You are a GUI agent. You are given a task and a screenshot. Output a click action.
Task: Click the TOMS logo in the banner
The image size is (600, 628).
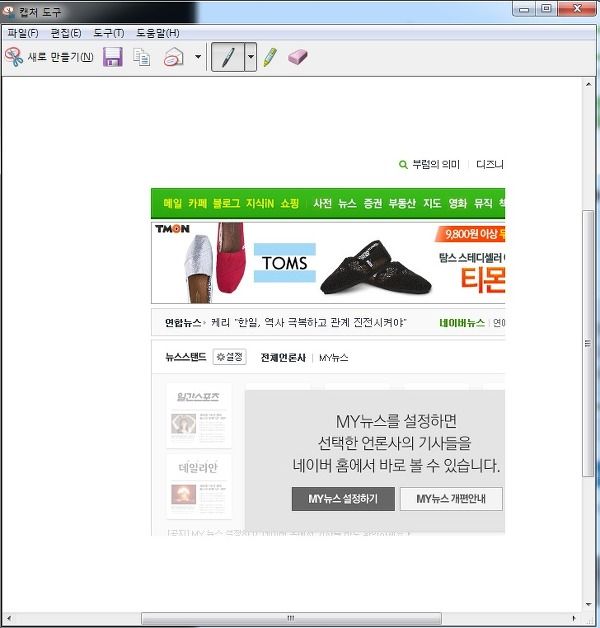285,263
